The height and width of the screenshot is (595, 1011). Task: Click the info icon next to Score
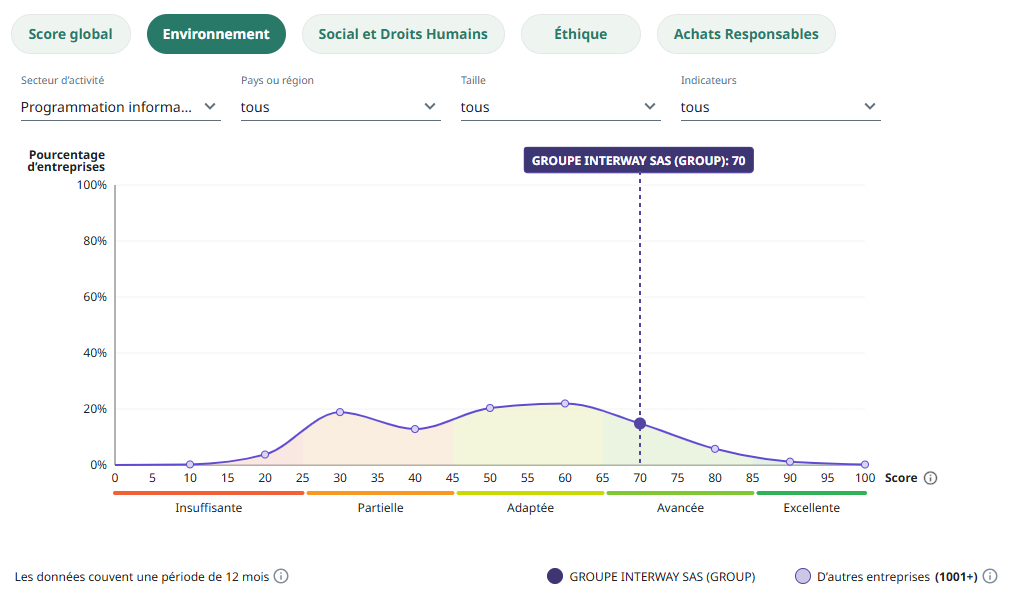[930, 478]
